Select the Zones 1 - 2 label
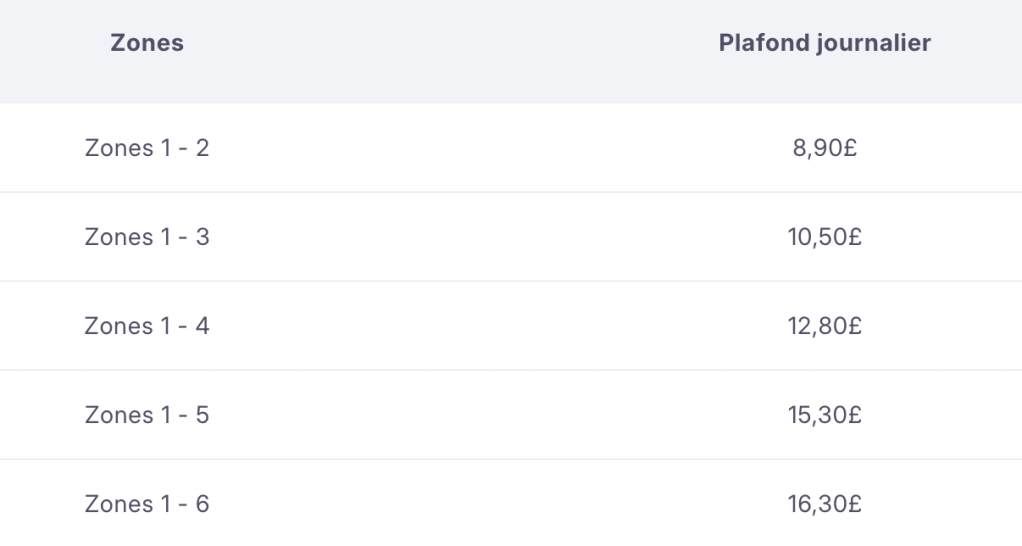The image size is (1022, 546). (146, 149)
